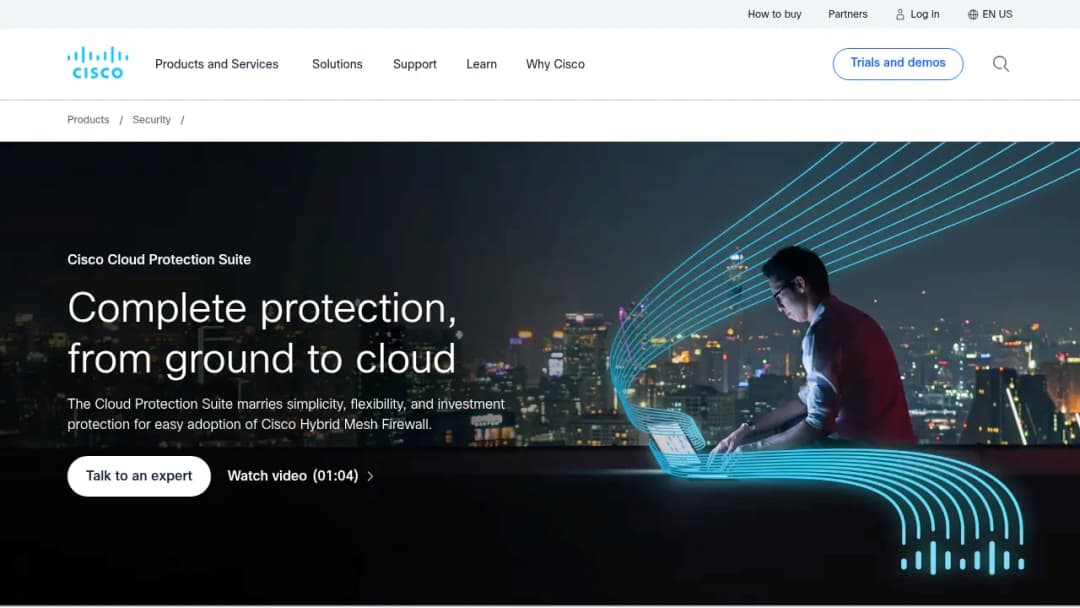Click the chevron after Watch video
Screen dimensions: 1080x608
pyautogui.click(x=371, y=476)
